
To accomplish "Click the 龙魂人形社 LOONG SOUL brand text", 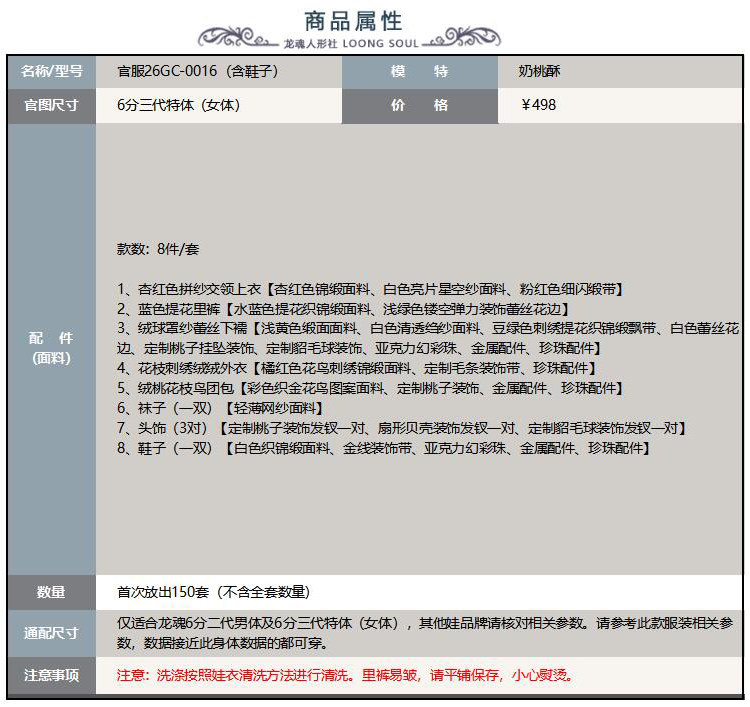I will (x=352, y=44).
